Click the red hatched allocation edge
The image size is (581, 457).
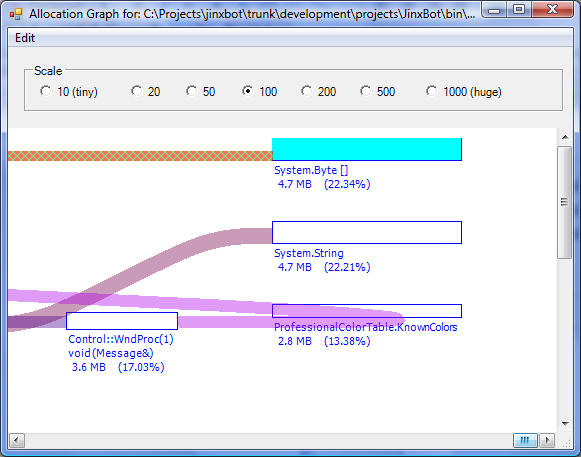tap(140, 156)
